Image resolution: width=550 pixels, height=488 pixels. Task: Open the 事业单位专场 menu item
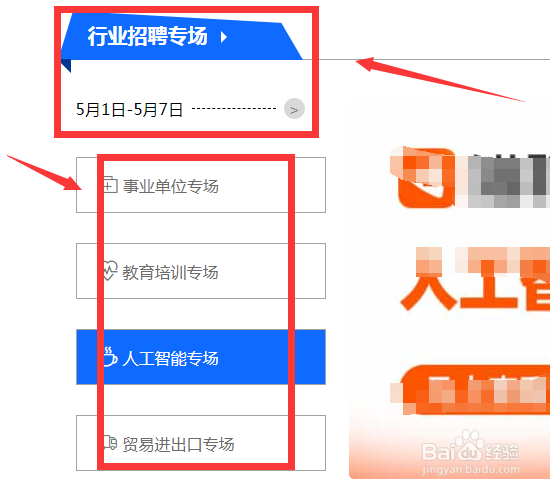(201, 185)
